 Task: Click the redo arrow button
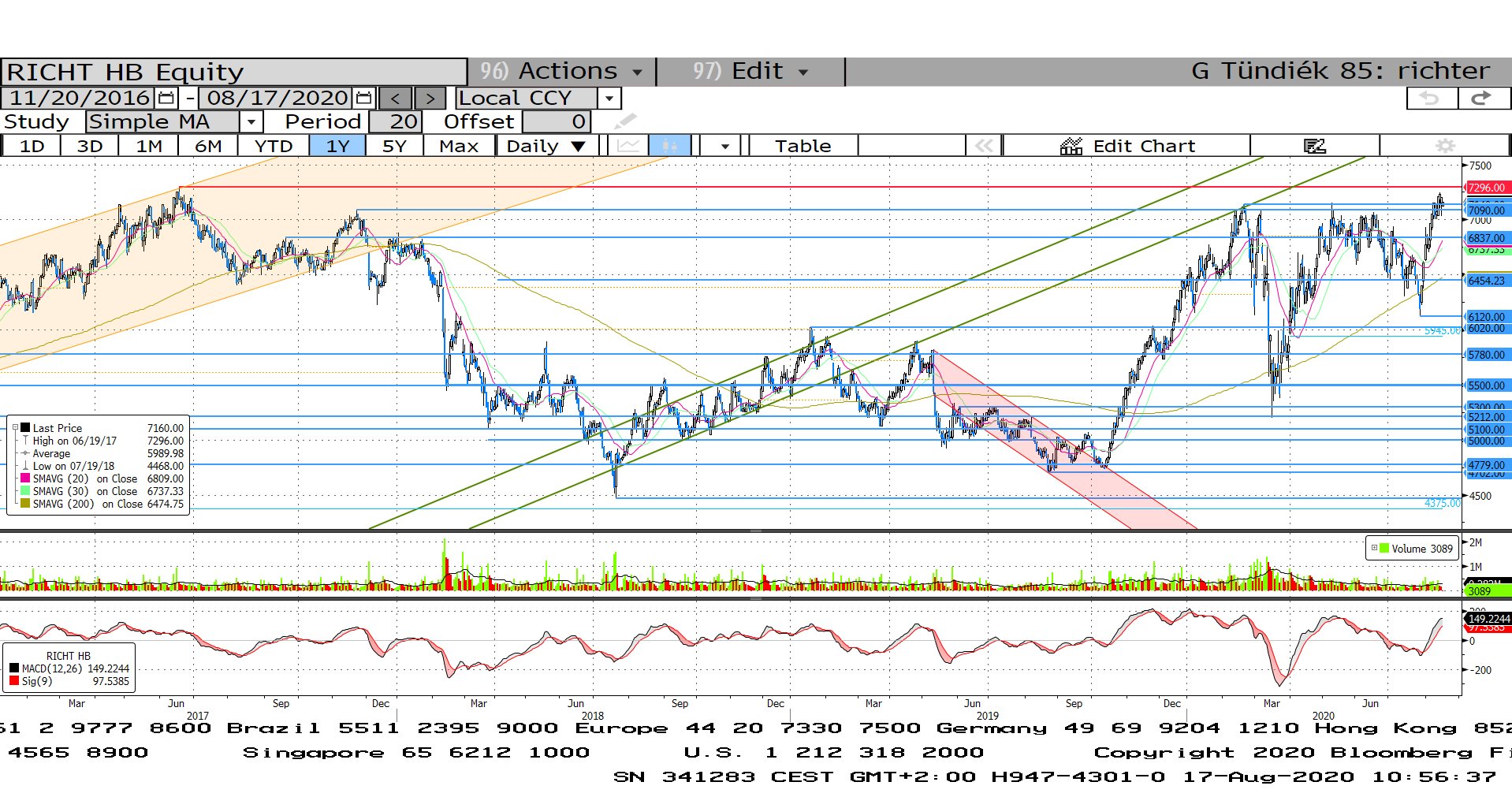point(1483,99)
